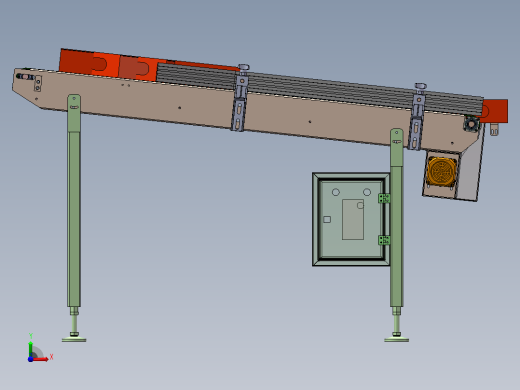Screen dimensions: 520x390
Task: Select the right guide rail bracket
Action: (x=416, y=122)
